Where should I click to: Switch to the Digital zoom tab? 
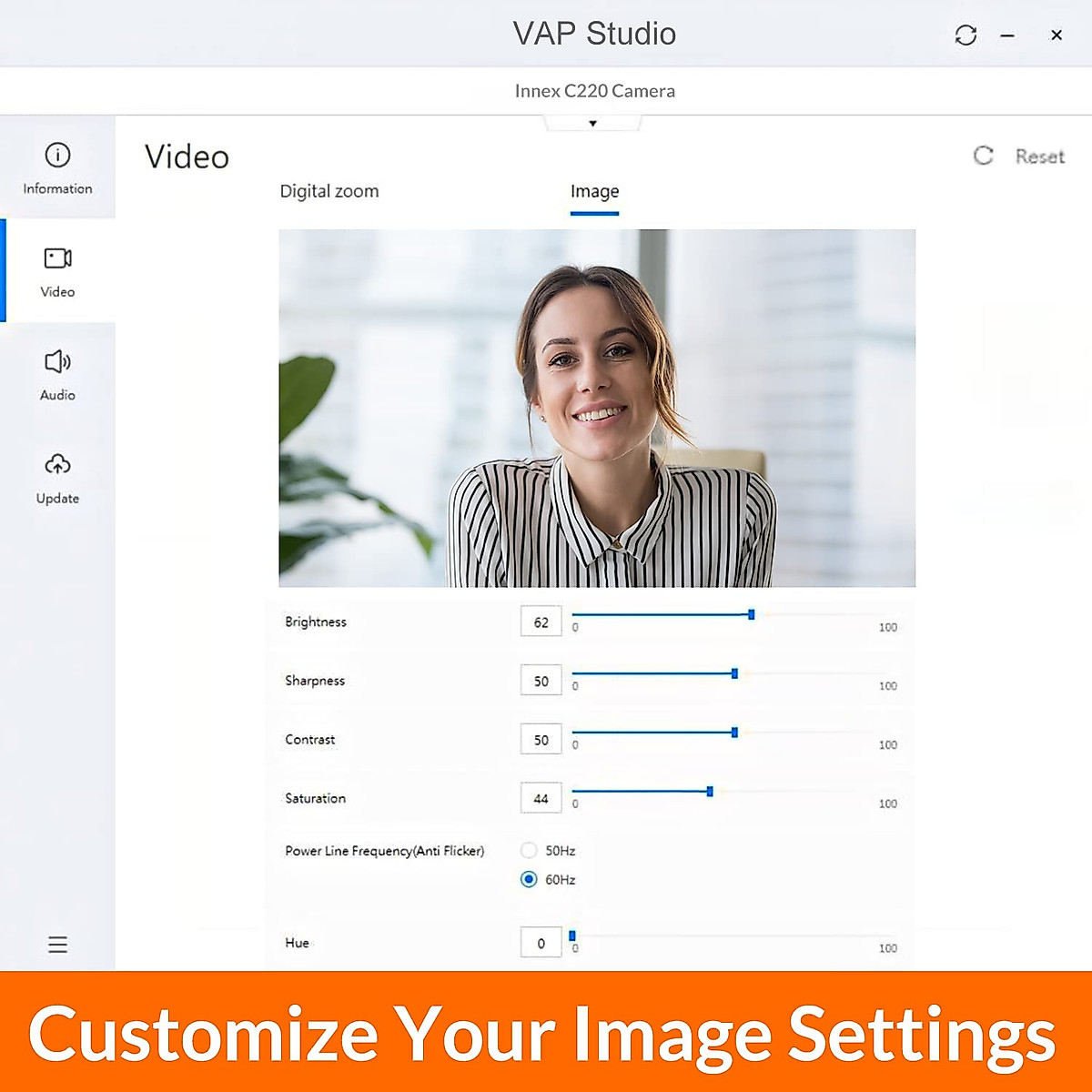[x=329, y=191]
